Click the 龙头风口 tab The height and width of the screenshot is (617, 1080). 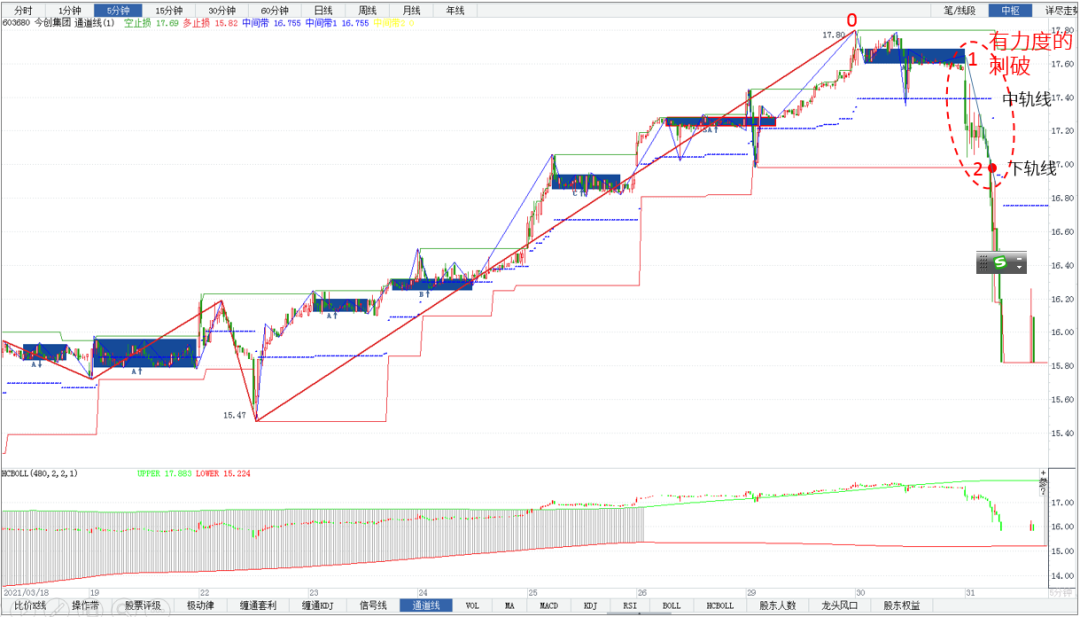[838, 605]
